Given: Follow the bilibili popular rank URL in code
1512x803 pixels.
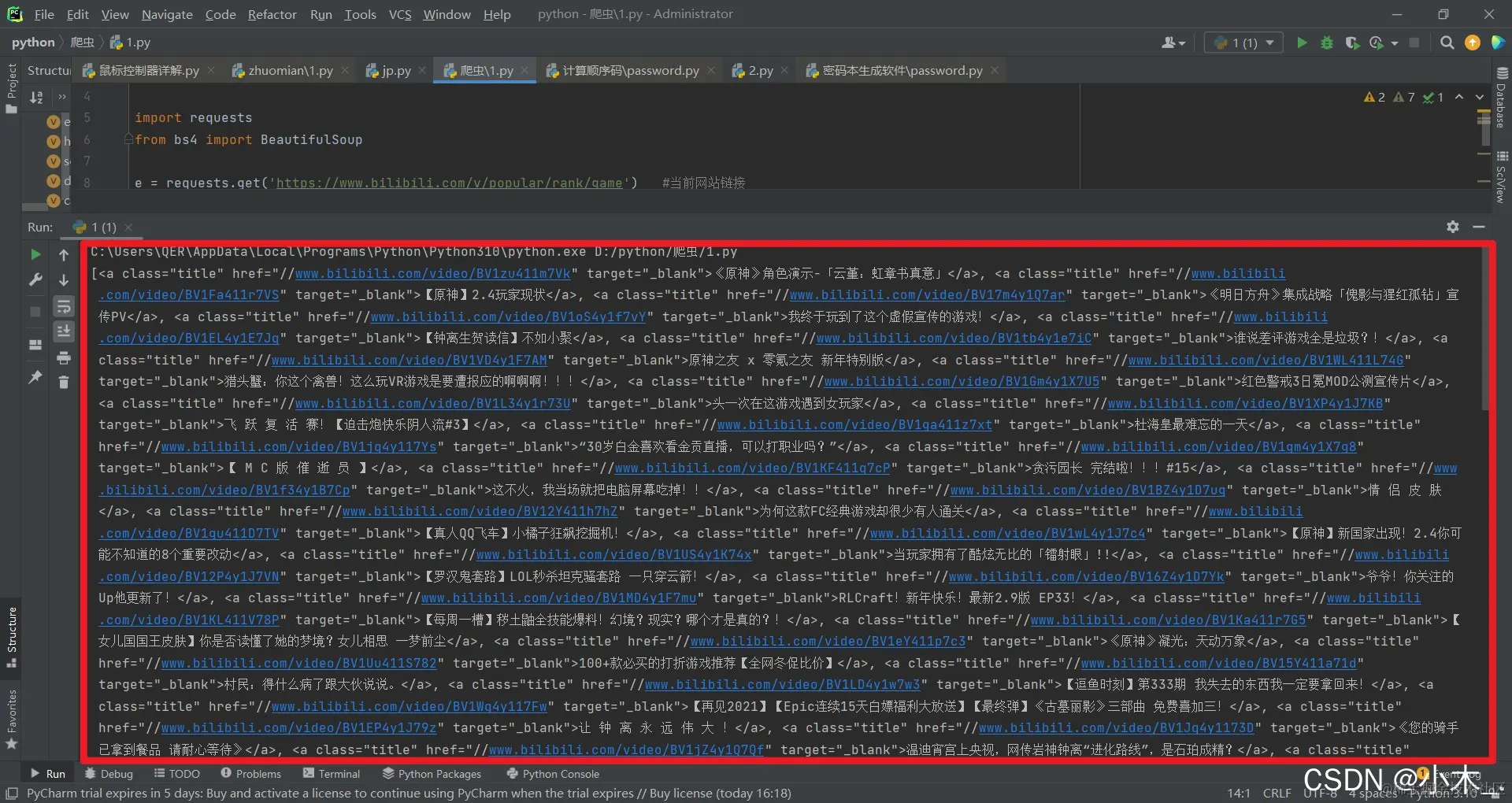Looking at the screenshot, I should [449, 183].
